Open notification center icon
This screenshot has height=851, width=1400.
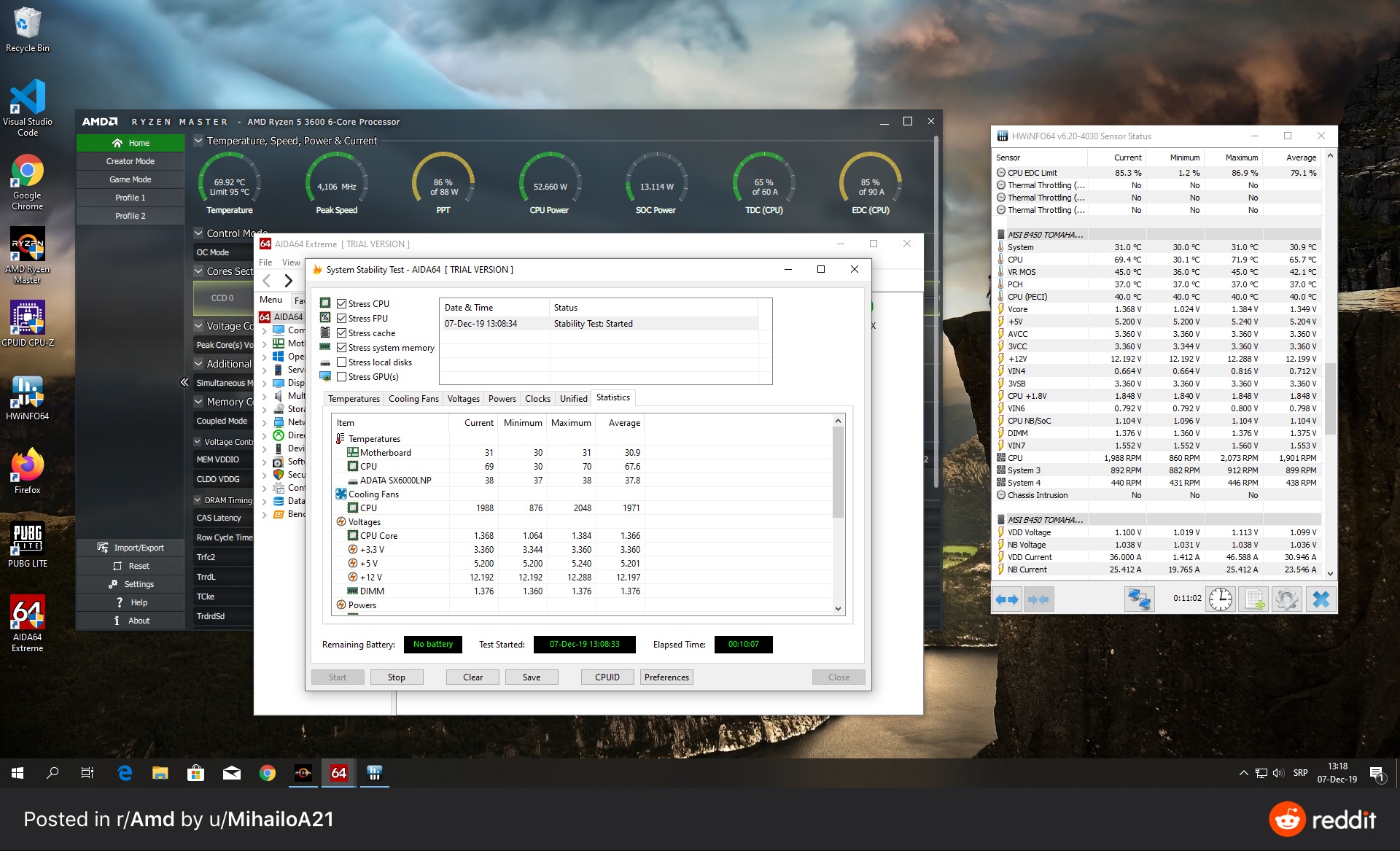click(1377, 774)
